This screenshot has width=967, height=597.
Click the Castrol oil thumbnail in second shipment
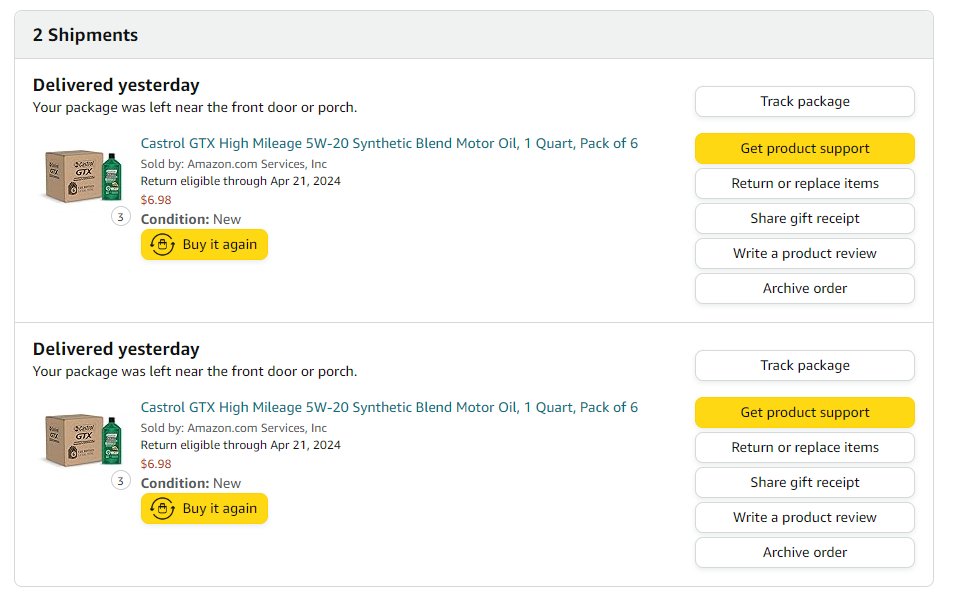pyautogui.click(x=83, y=440)
